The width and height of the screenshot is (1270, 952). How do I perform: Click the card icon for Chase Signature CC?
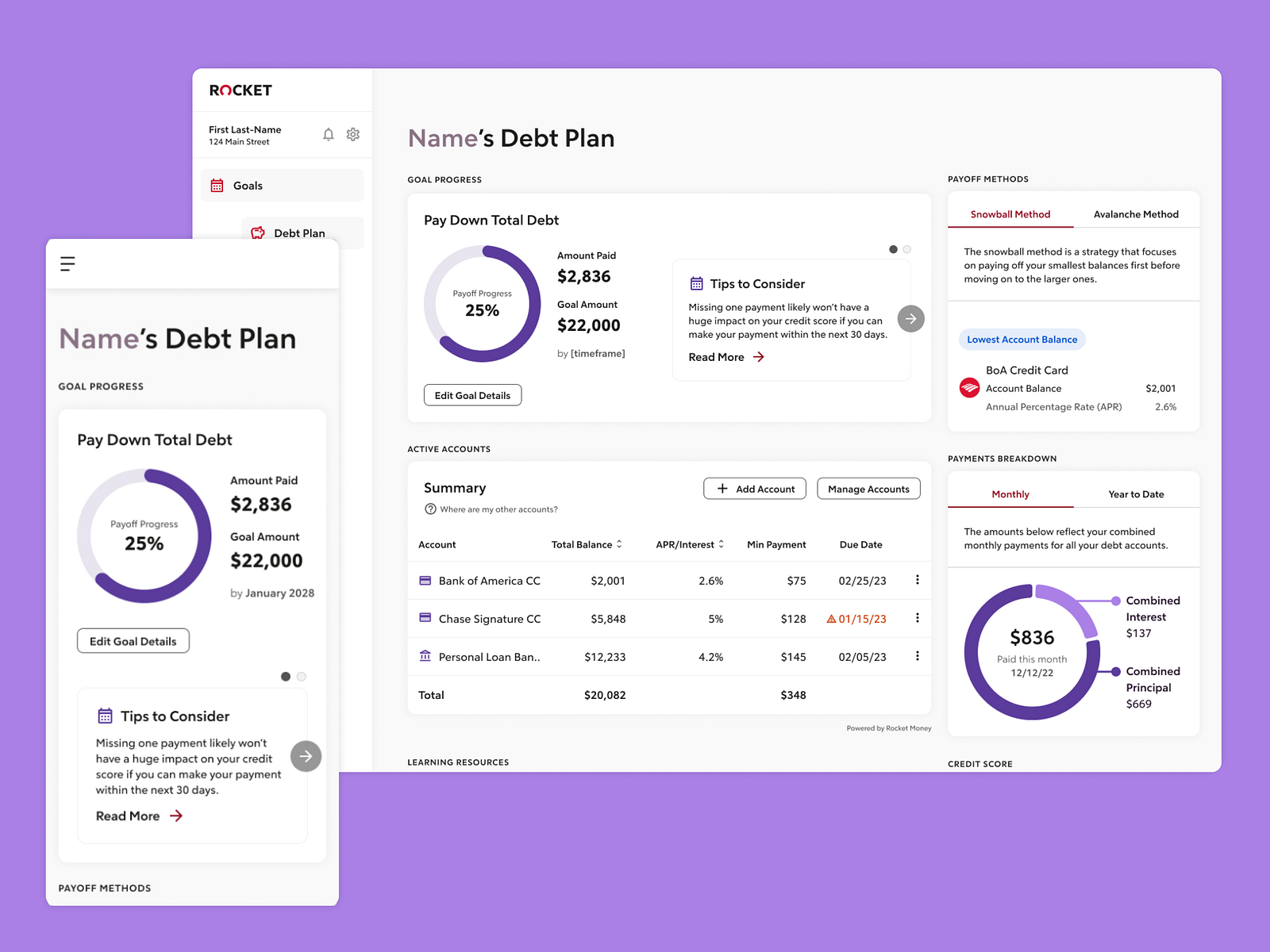coord(425,617)
